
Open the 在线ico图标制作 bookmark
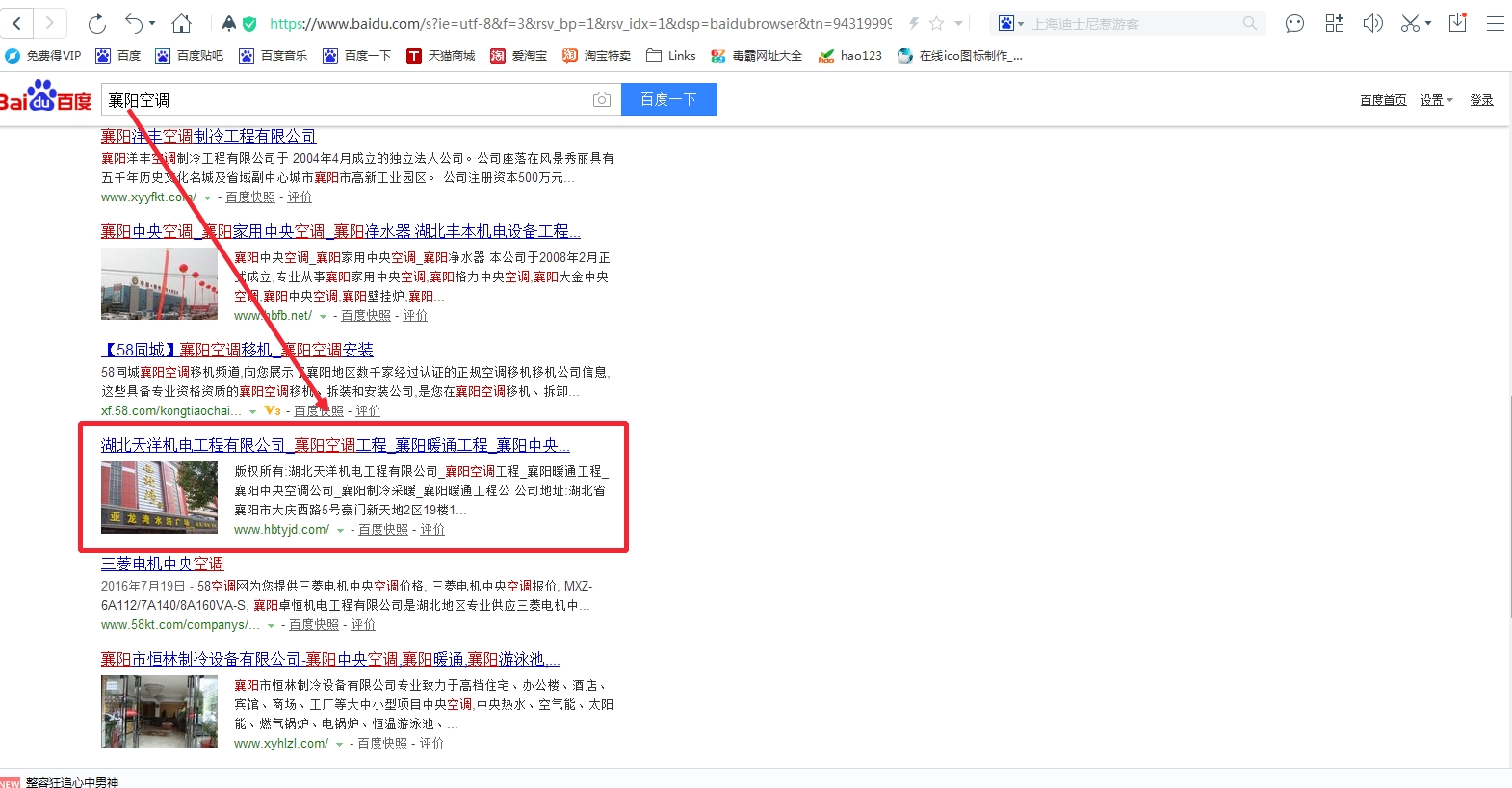959,56
